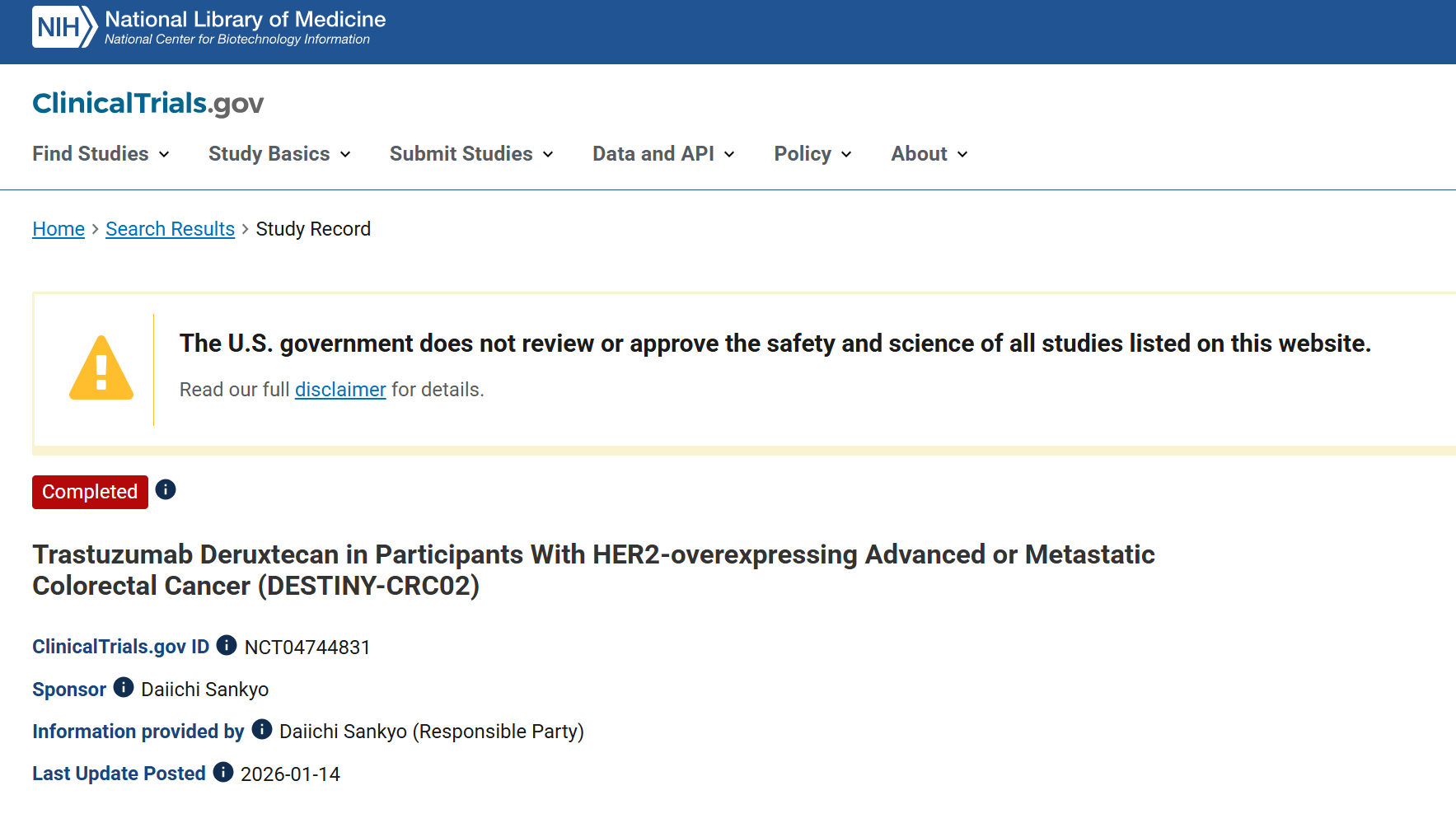The image size is (1456, 823).
Task: Open the full disclaimer link
Action: click(x=340, y=390)
